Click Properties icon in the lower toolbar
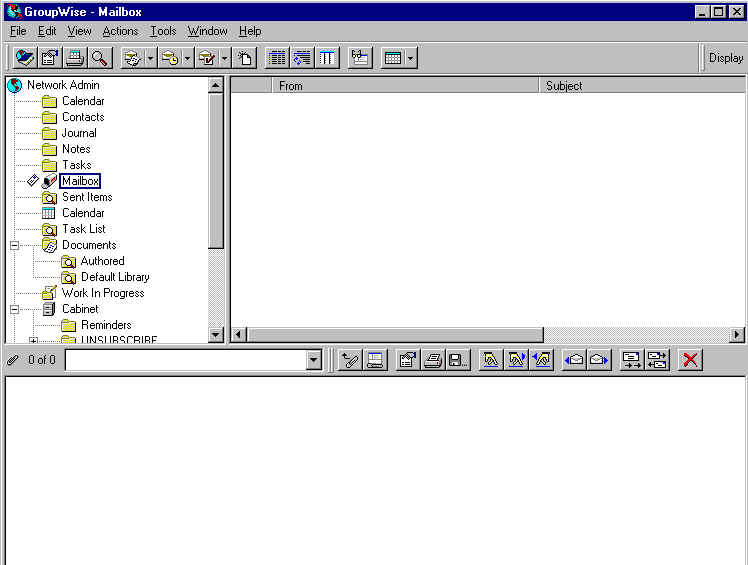 [408, 360]
